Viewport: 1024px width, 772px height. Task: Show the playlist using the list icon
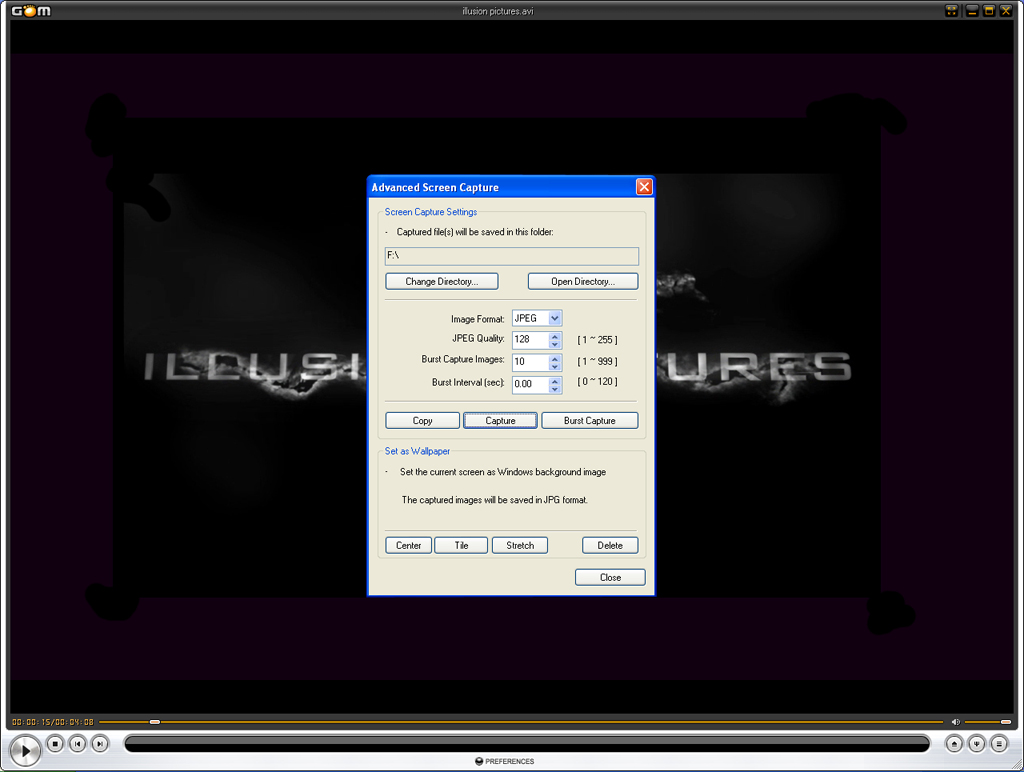pyautogui.click(x=999, y=744)
